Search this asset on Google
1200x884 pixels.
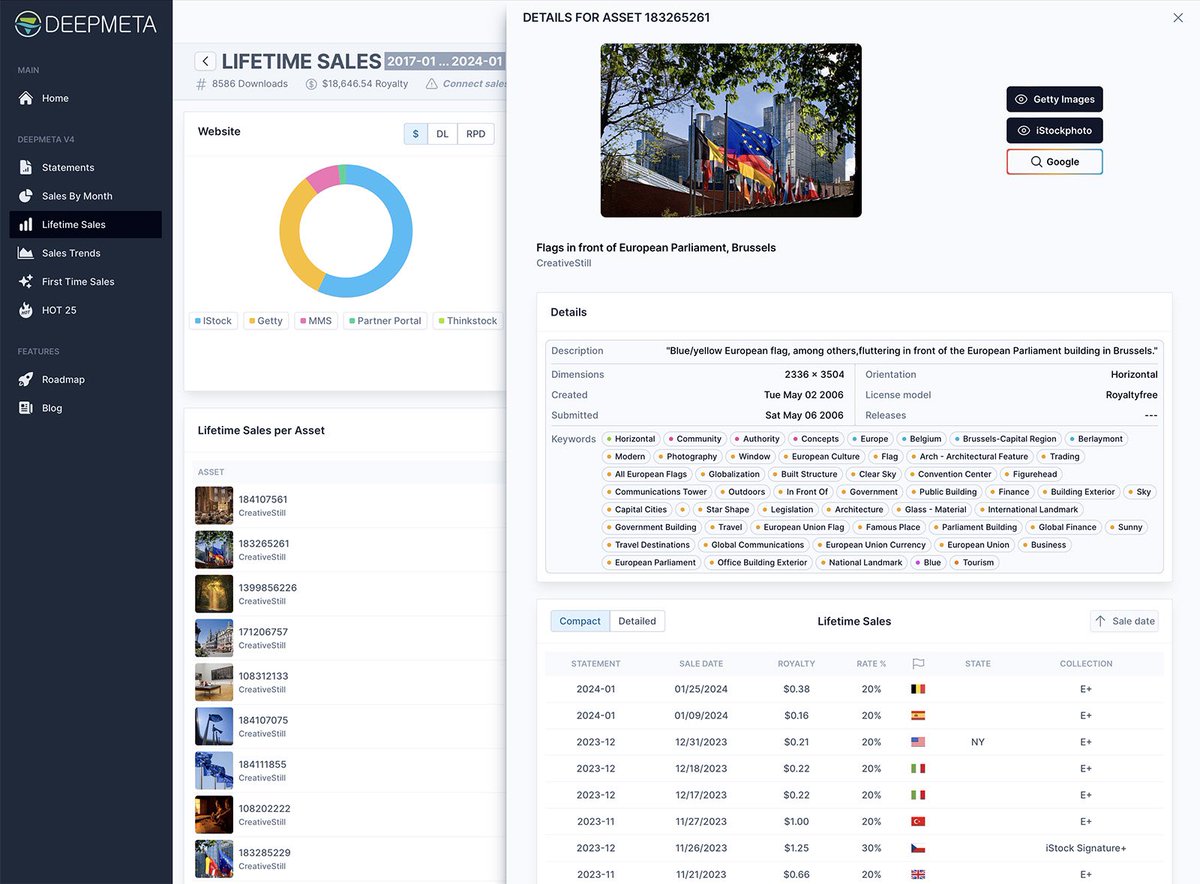coord(1054,161)
